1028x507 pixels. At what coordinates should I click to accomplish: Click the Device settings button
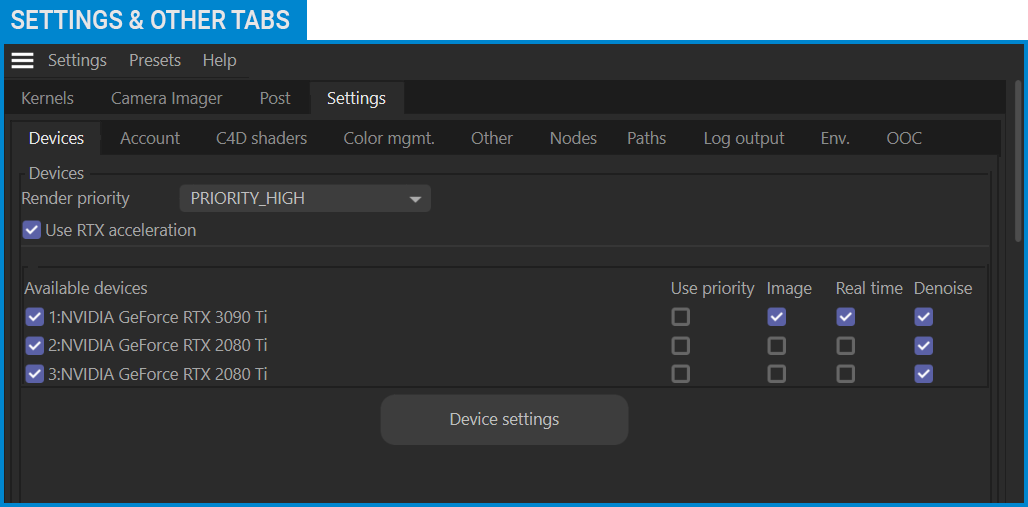[x=504, y=419]
